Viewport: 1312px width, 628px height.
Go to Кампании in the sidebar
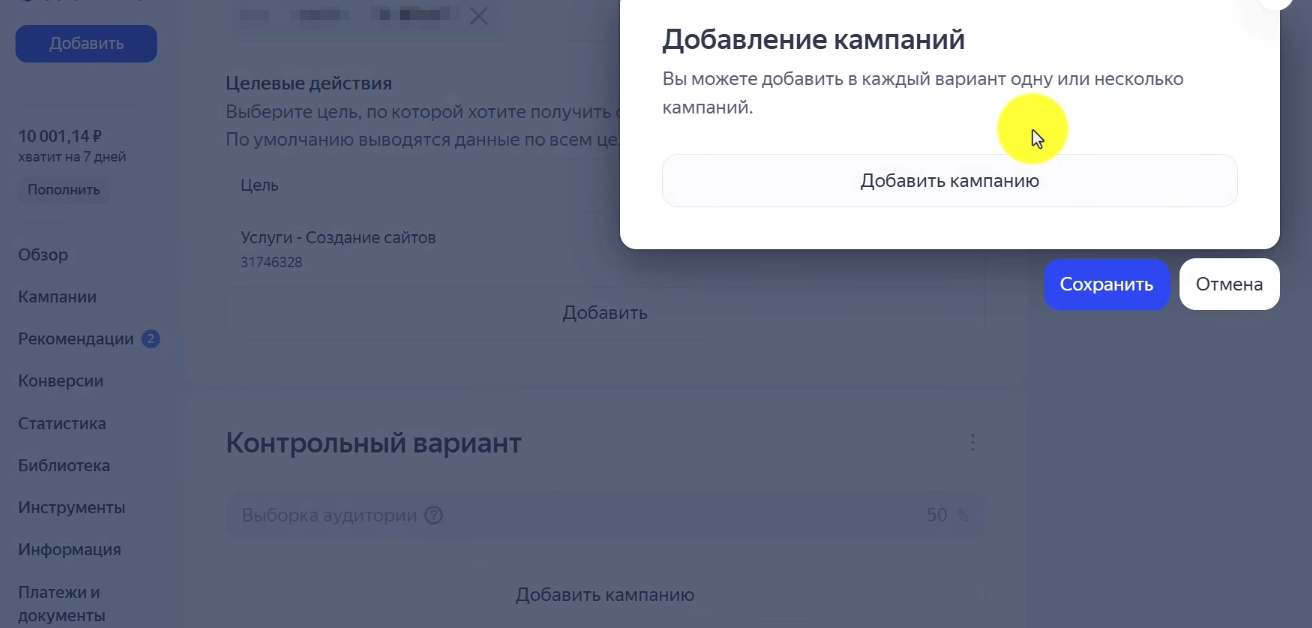pos(56,297)
